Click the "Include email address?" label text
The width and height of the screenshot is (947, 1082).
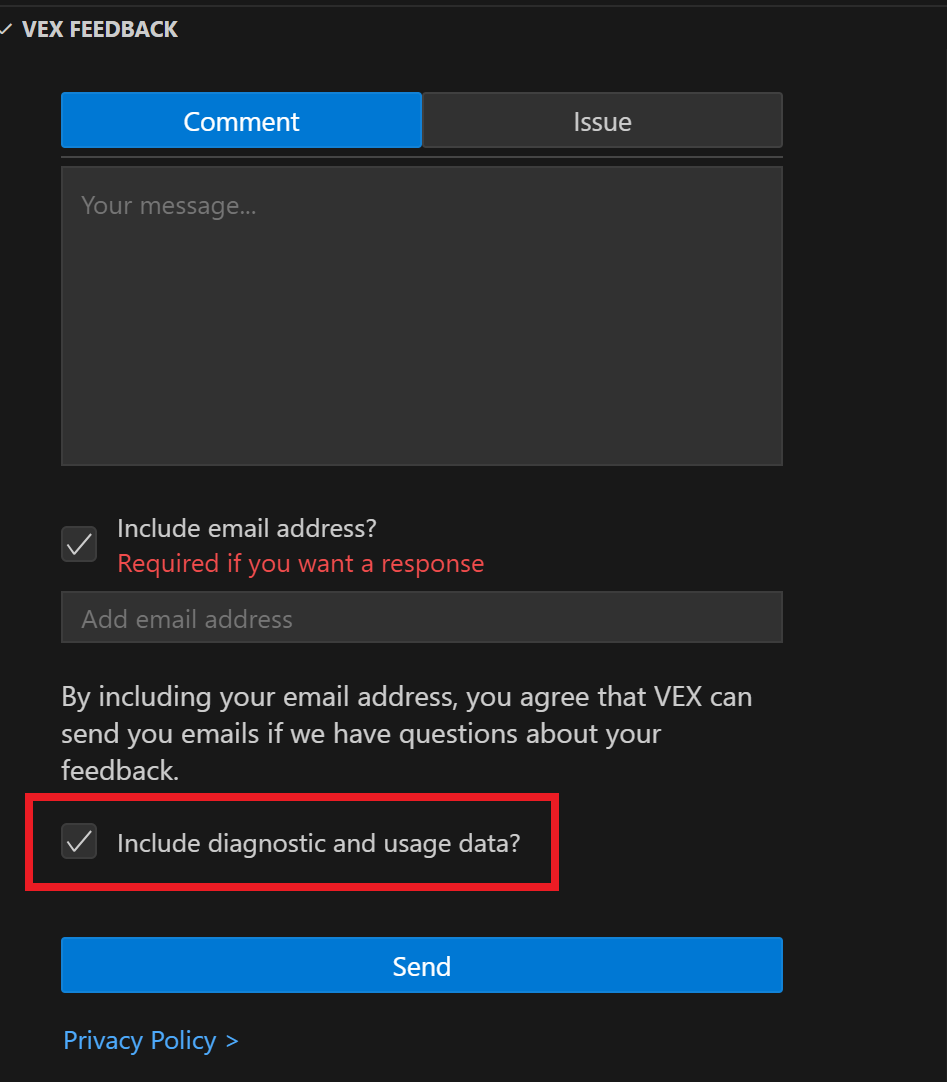[x=246, y=528]
